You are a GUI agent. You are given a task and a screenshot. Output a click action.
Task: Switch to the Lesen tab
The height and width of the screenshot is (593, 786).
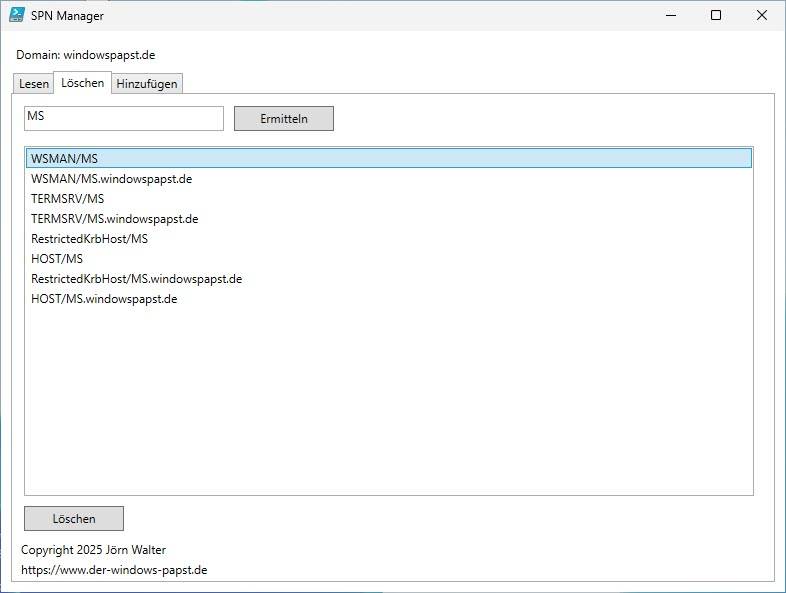click(33, 84)
